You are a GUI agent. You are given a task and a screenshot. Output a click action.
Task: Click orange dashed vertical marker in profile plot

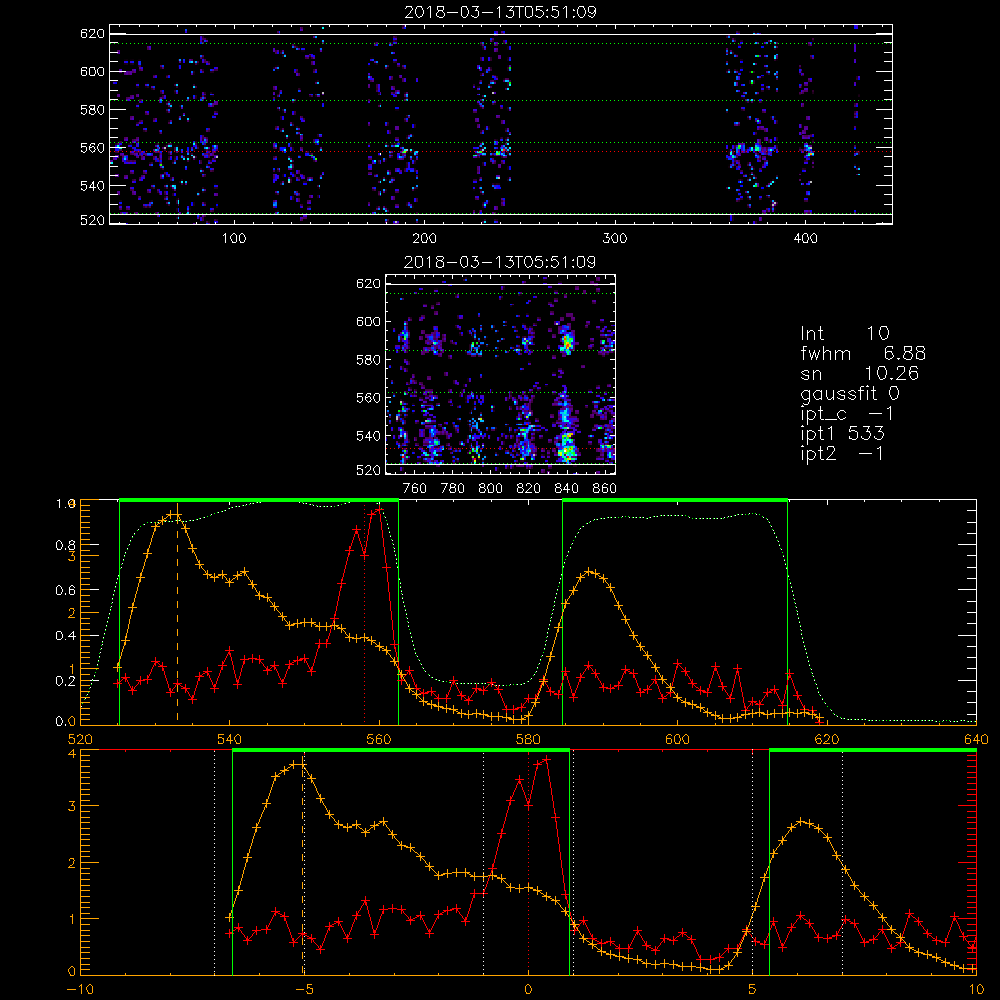point(177,615)
